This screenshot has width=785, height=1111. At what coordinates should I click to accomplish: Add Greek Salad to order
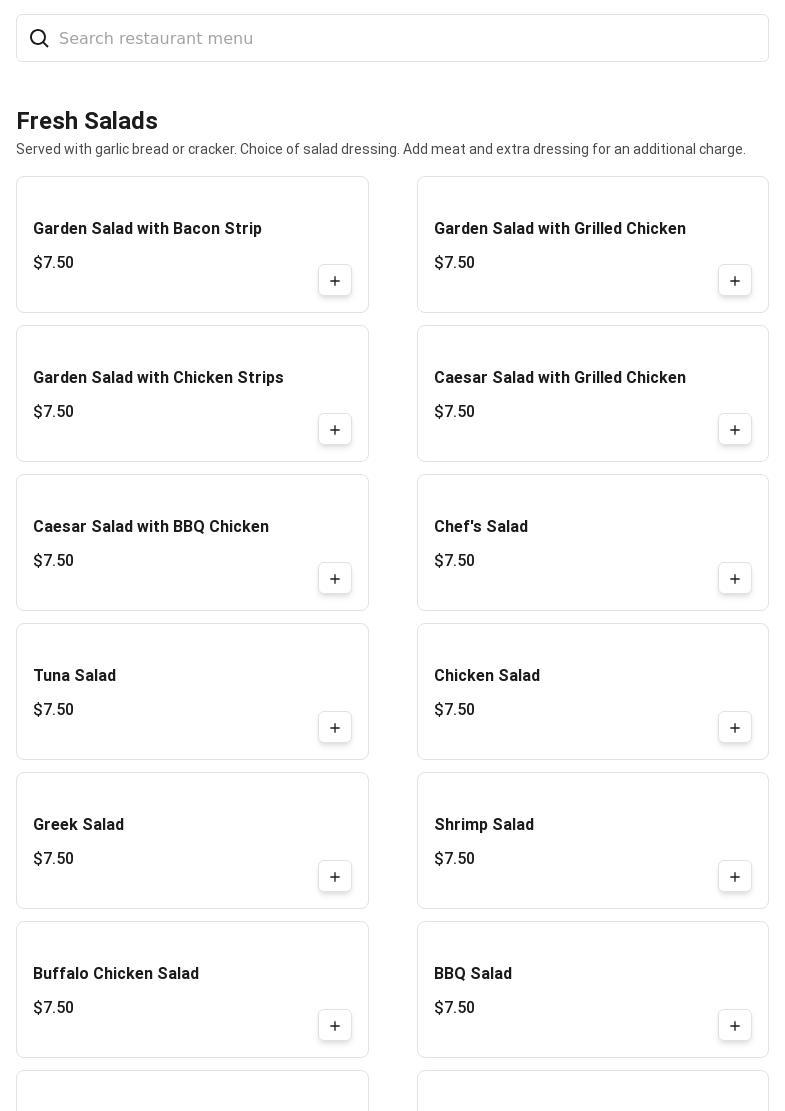[x=335, y=877]
